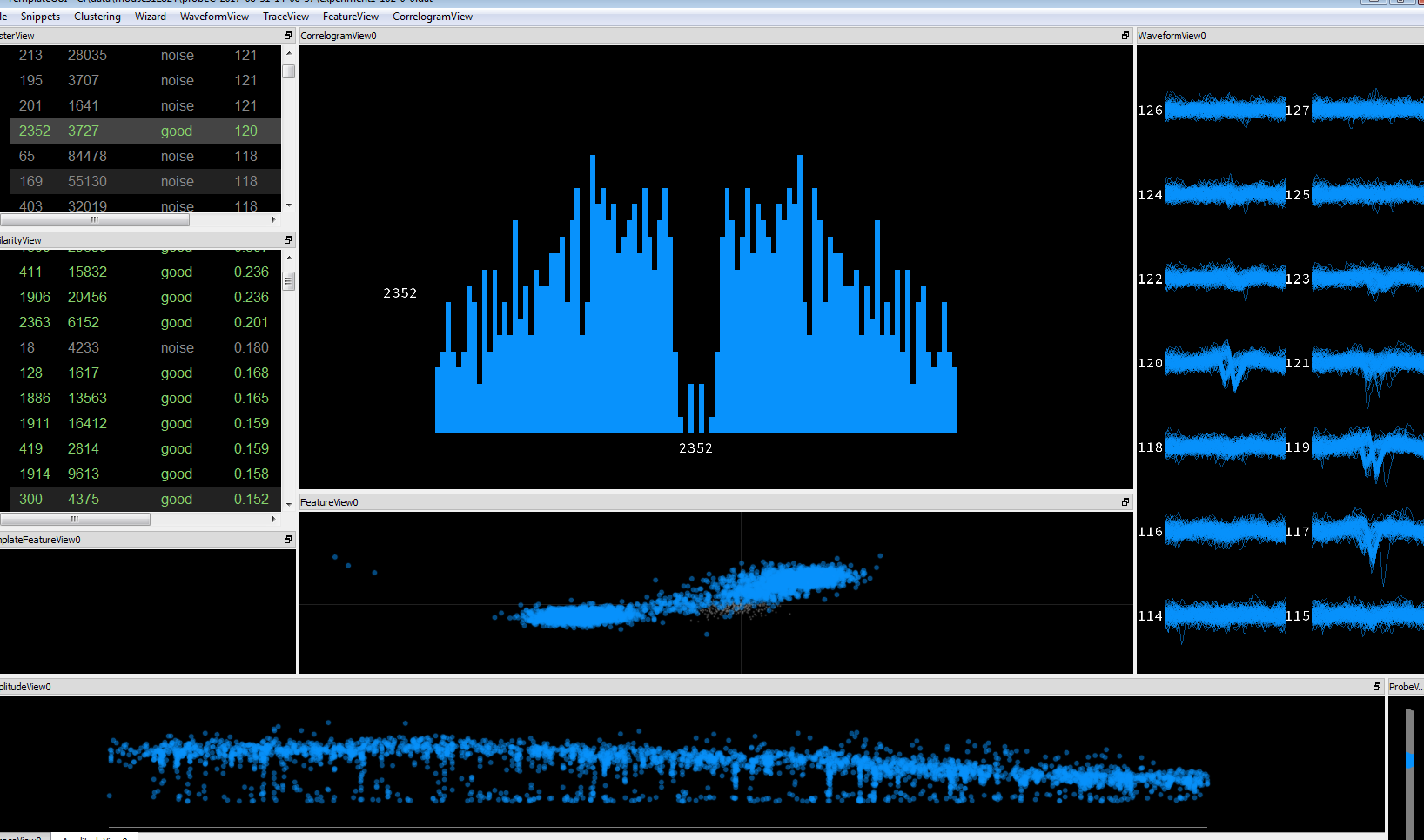1424x840 pixels.
Task: Click the float icon on TemplateFeatureView0 panel
Action: [286, 539]
